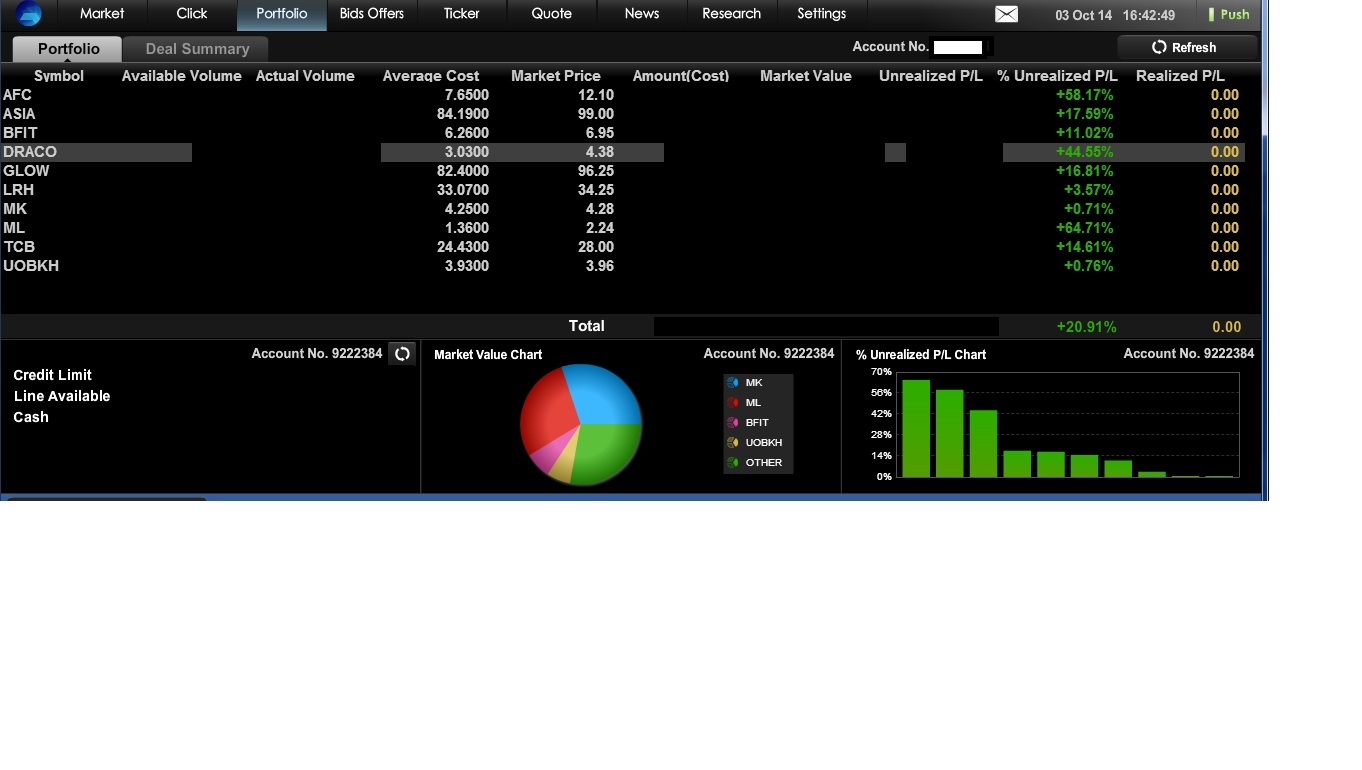1362x770 pixels.
Task: Click the Market Value column header
Action: point(806,76)
